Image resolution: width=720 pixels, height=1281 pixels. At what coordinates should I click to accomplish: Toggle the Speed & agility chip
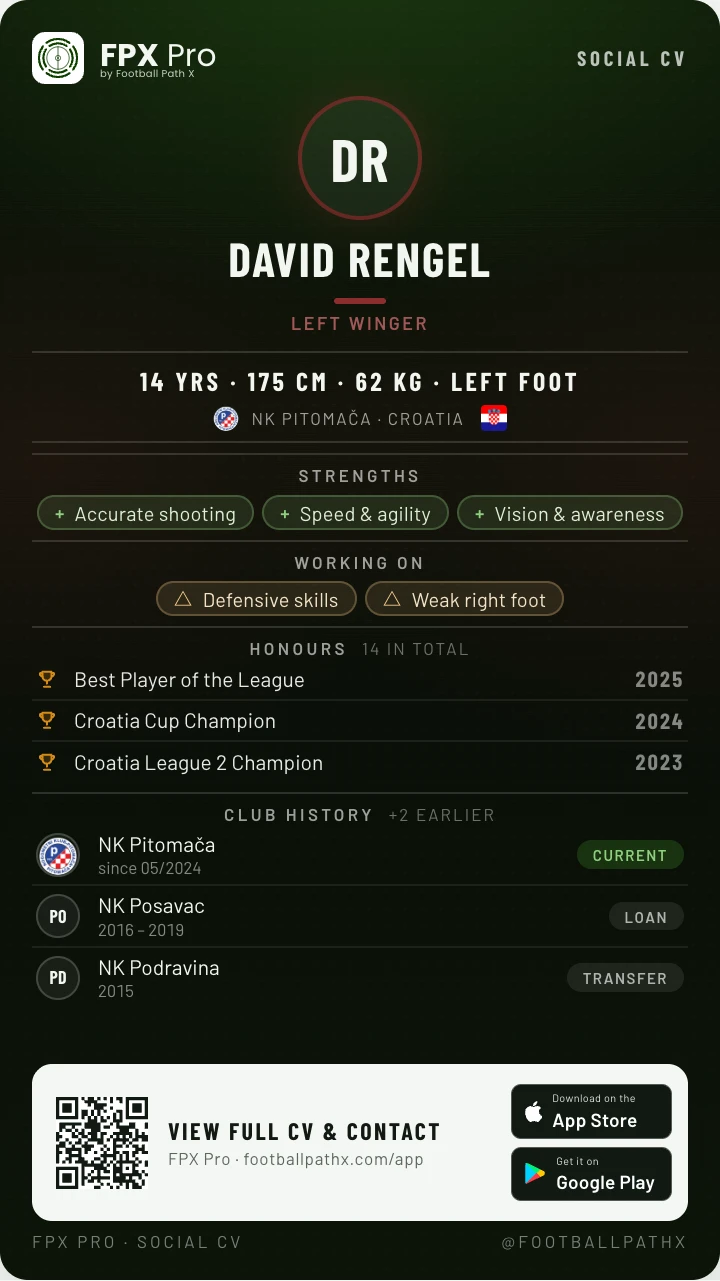point(356,514)
